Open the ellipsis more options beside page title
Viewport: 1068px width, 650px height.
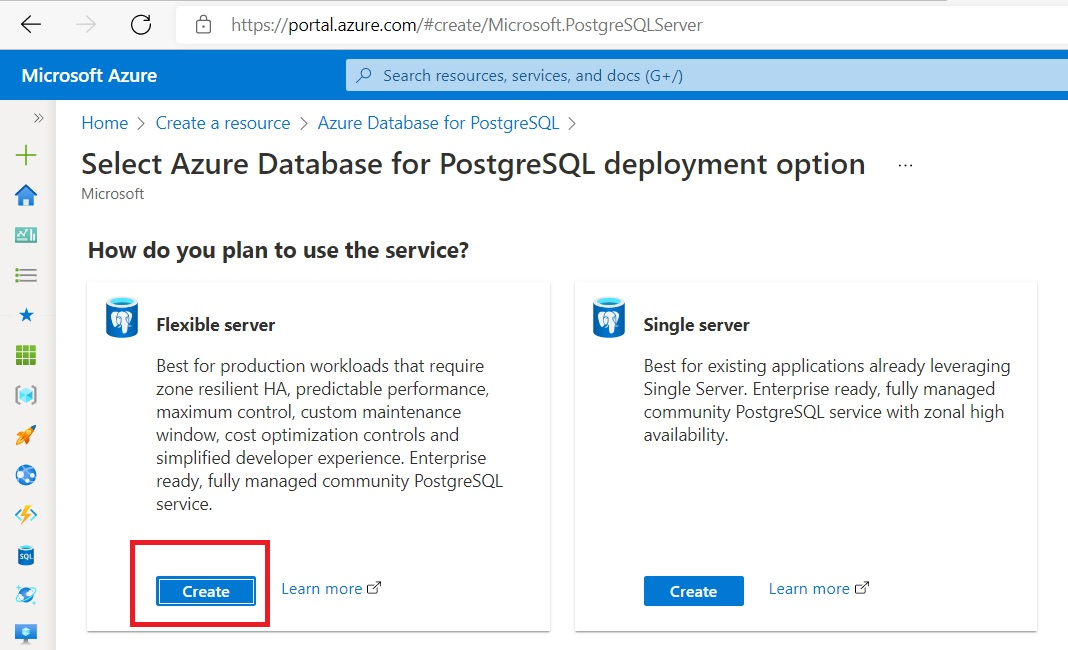click(x=905, y=165)
